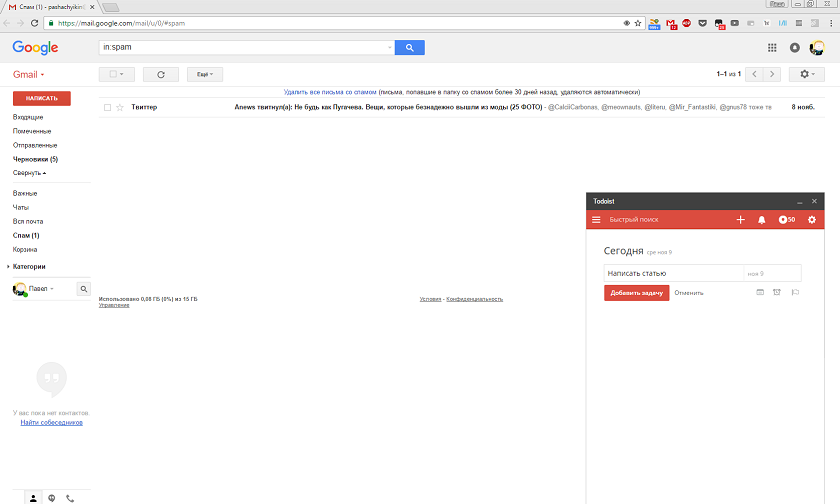Open the Черновики (5) folder
840x504 pixels.
[x=35, y=159]
